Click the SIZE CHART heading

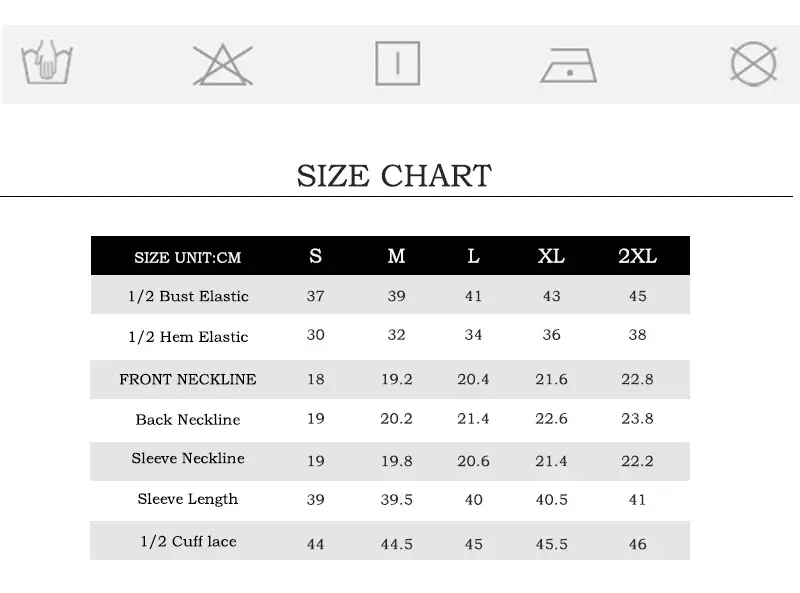pos(394,176)
